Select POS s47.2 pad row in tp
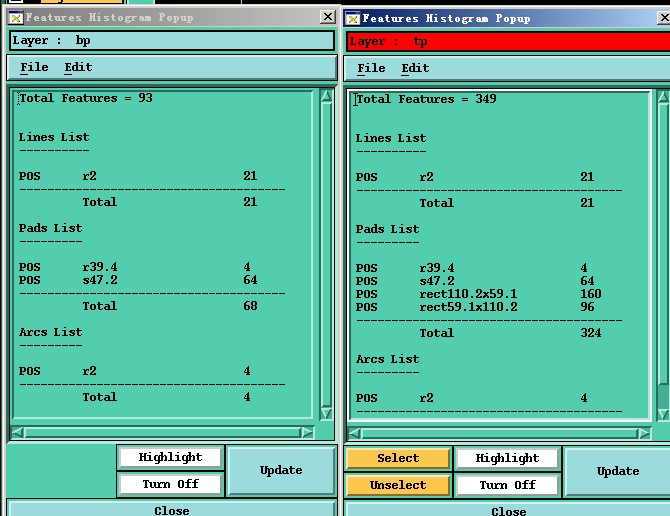The image size is (670, 516). pos(475,281)
